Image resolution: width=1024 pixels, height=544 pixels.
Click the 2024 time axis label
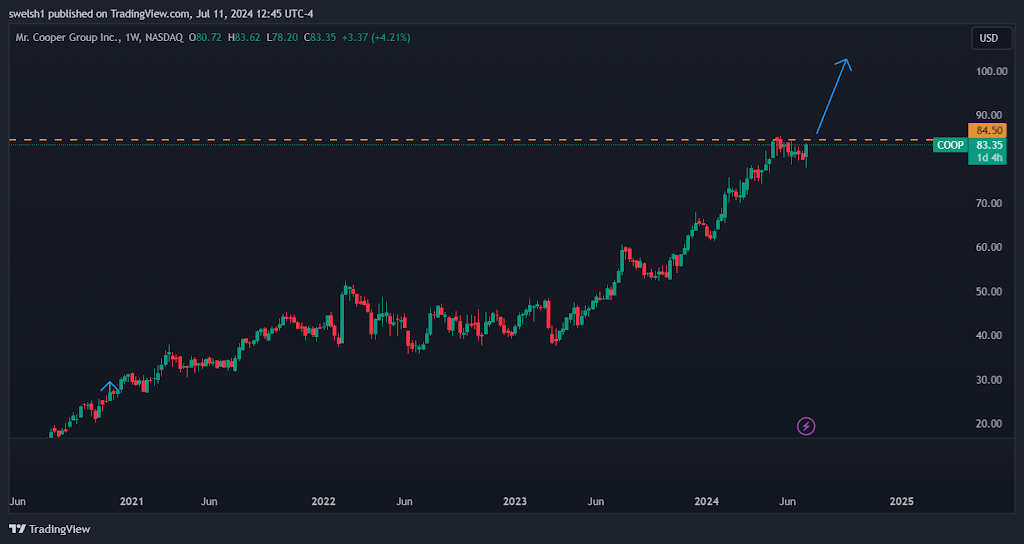707,502
